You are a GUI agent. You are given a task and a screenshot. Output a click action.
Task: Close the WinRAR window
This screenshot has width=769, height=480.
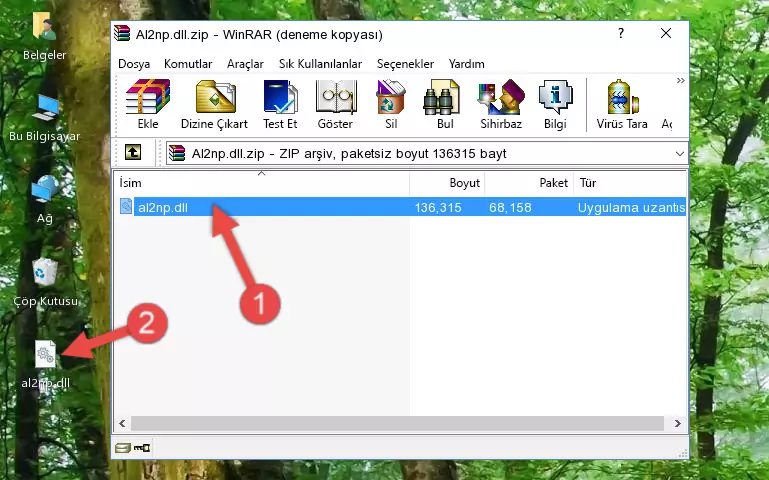pos(666,33)
